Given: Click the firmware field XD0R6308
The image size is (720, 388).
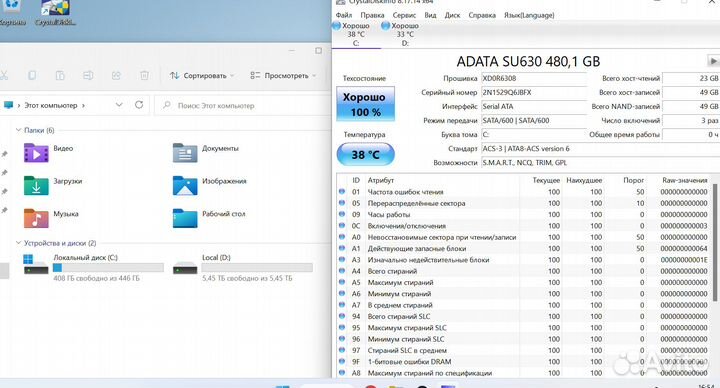Looking at the screenshot, I should [x=534, y=79].
